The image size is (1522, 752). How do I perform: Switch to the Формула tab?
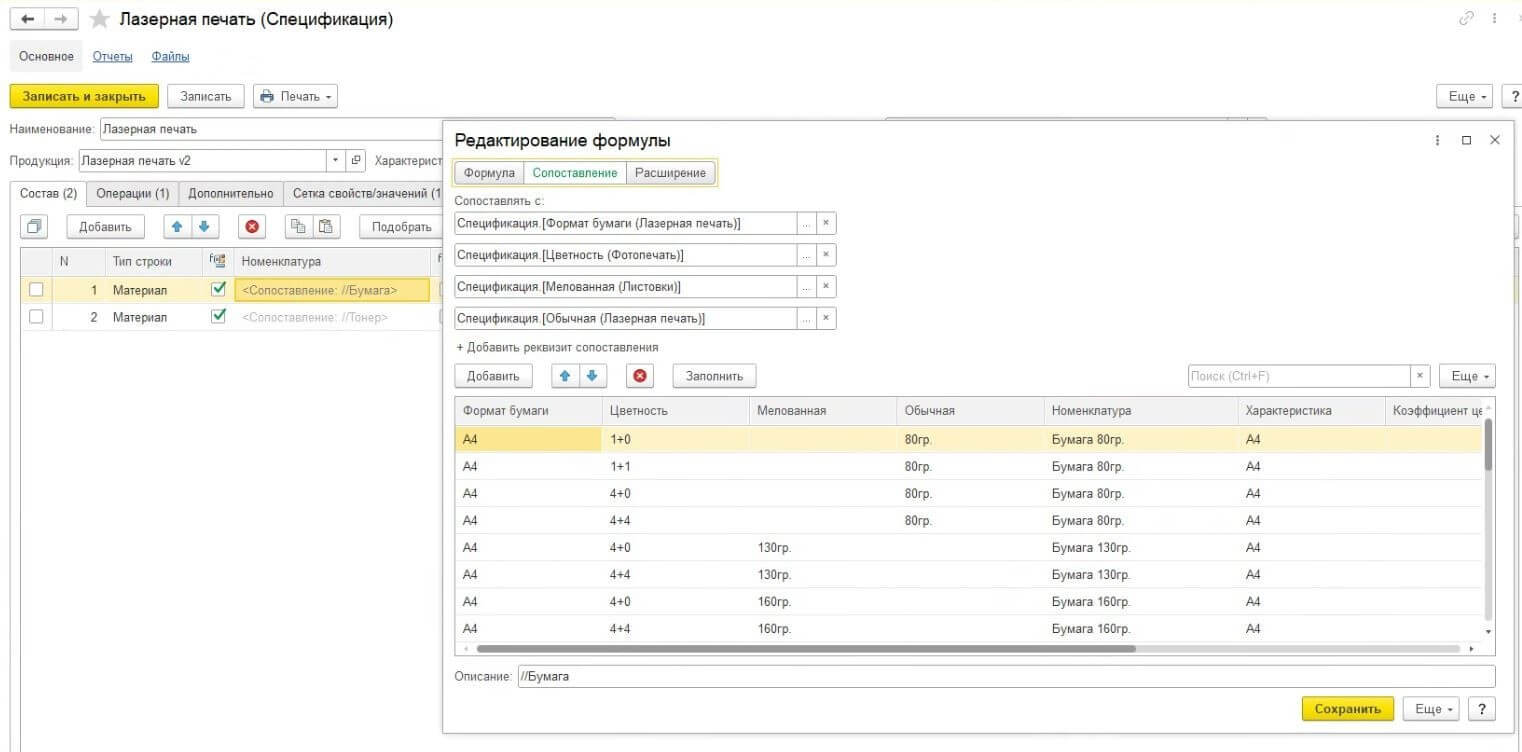point(489,173)
